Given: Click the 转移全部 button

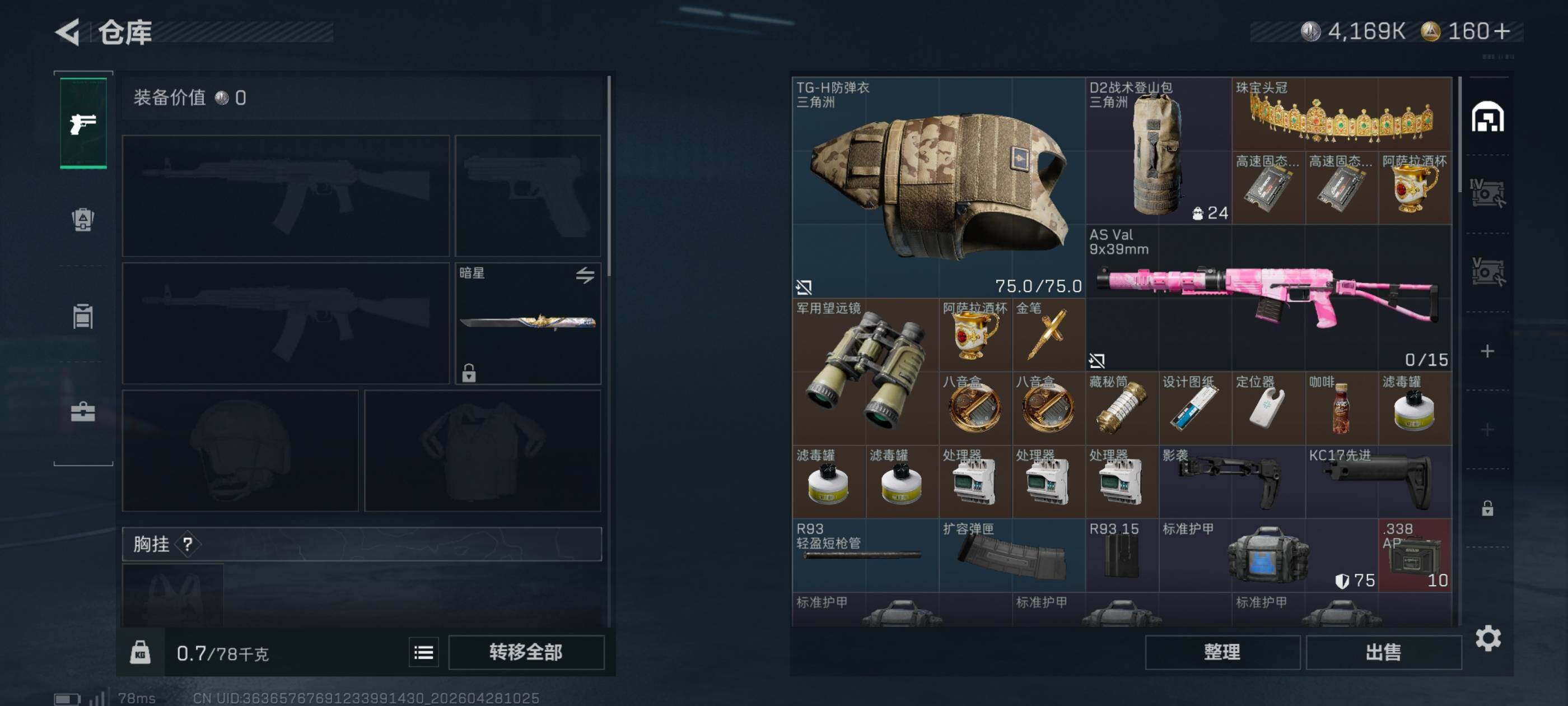Looking at the screenshot, I should (x=526, y=652).
